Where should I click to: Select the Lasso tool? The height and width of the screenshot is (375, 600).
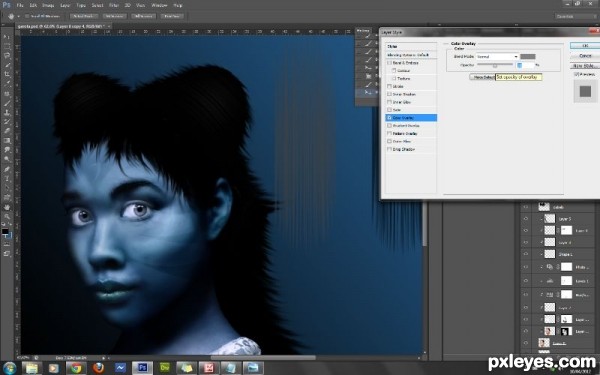tap(7, 55)
